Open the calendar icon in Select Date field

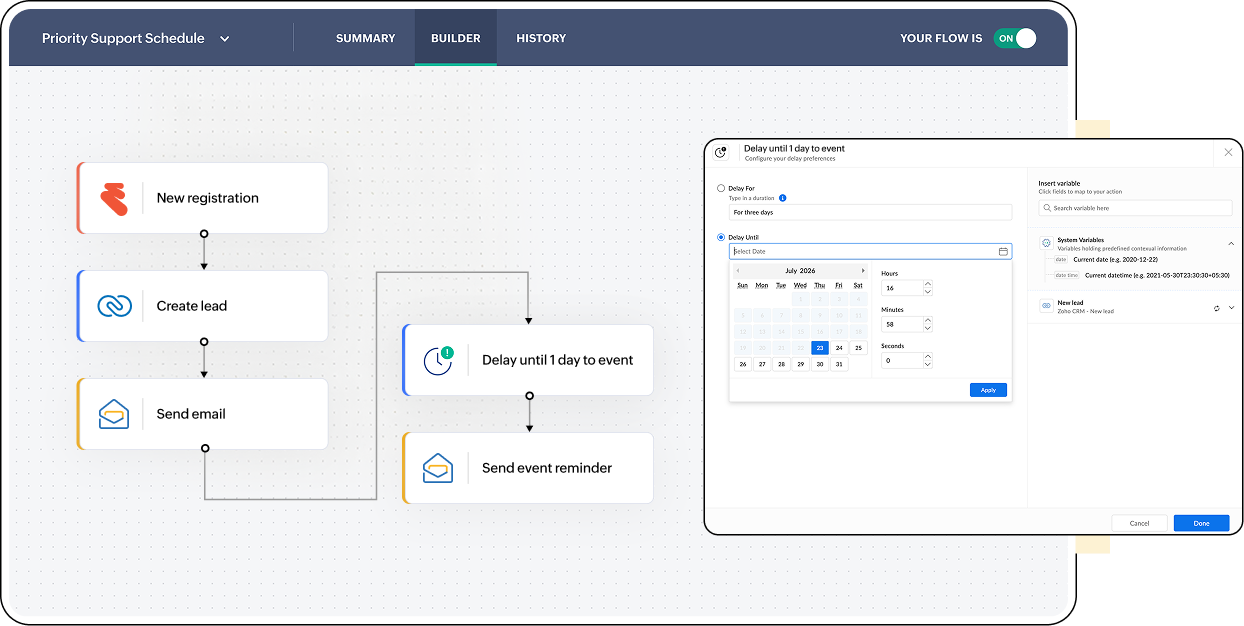pos(1003,252)
